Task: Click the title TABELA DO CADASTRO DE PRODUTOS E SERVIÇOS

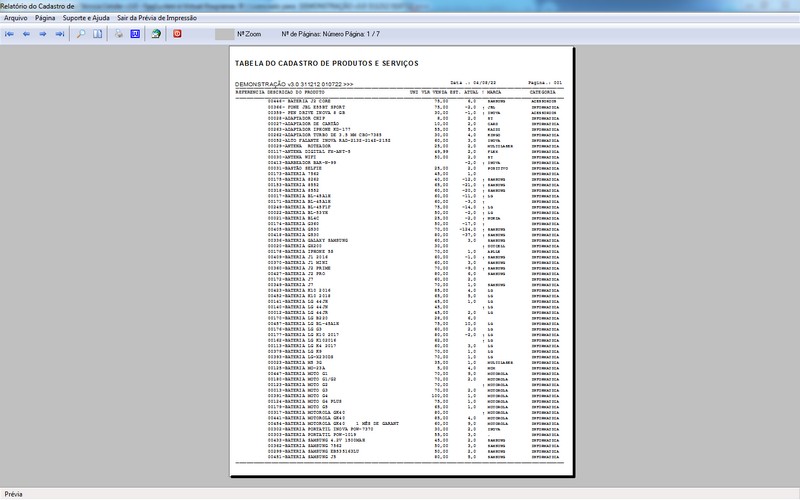Action: tap(327, 63)
